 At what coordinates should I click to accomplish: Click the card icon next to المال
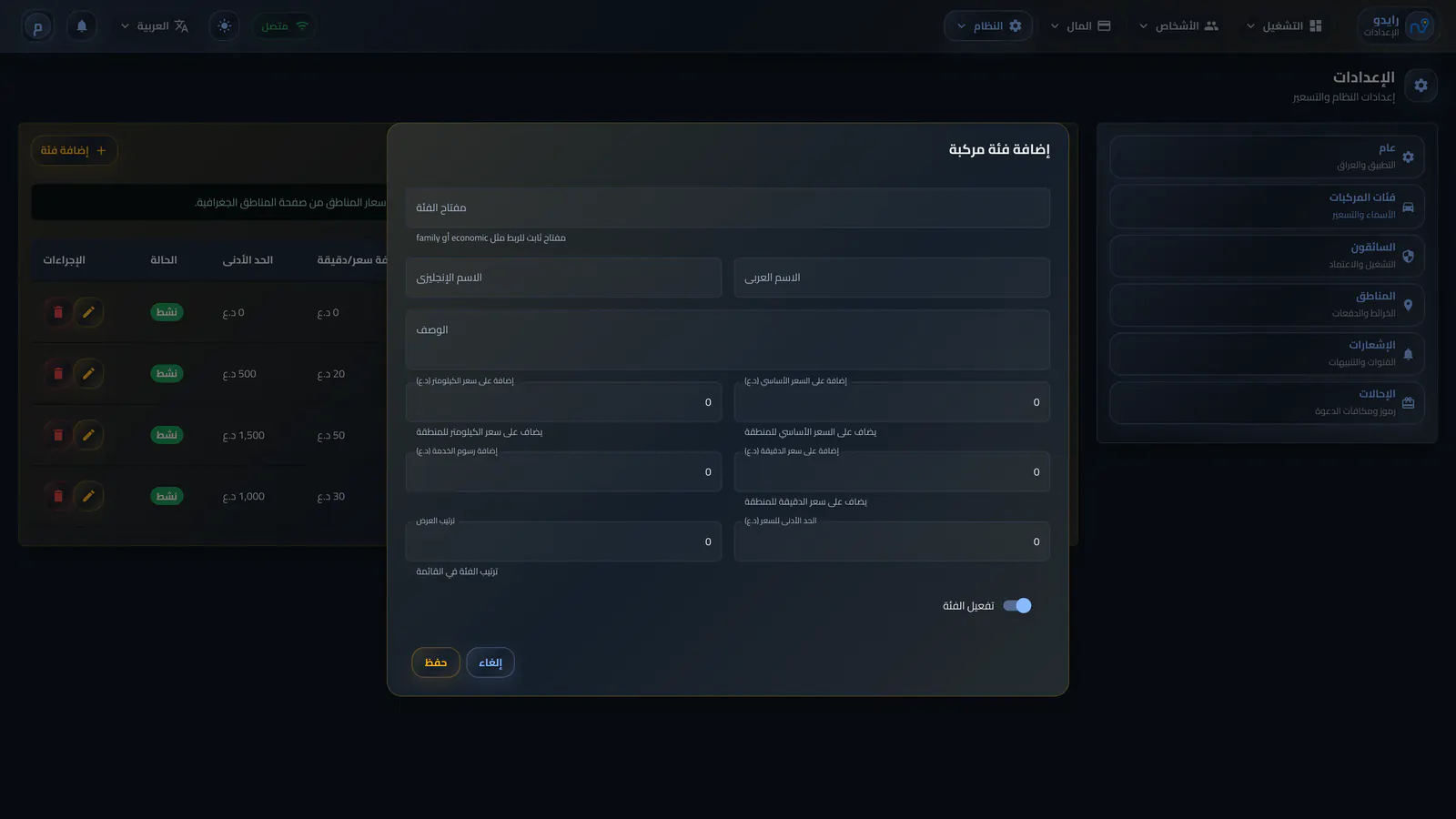pyautogui.click(x=1104, y=26)
